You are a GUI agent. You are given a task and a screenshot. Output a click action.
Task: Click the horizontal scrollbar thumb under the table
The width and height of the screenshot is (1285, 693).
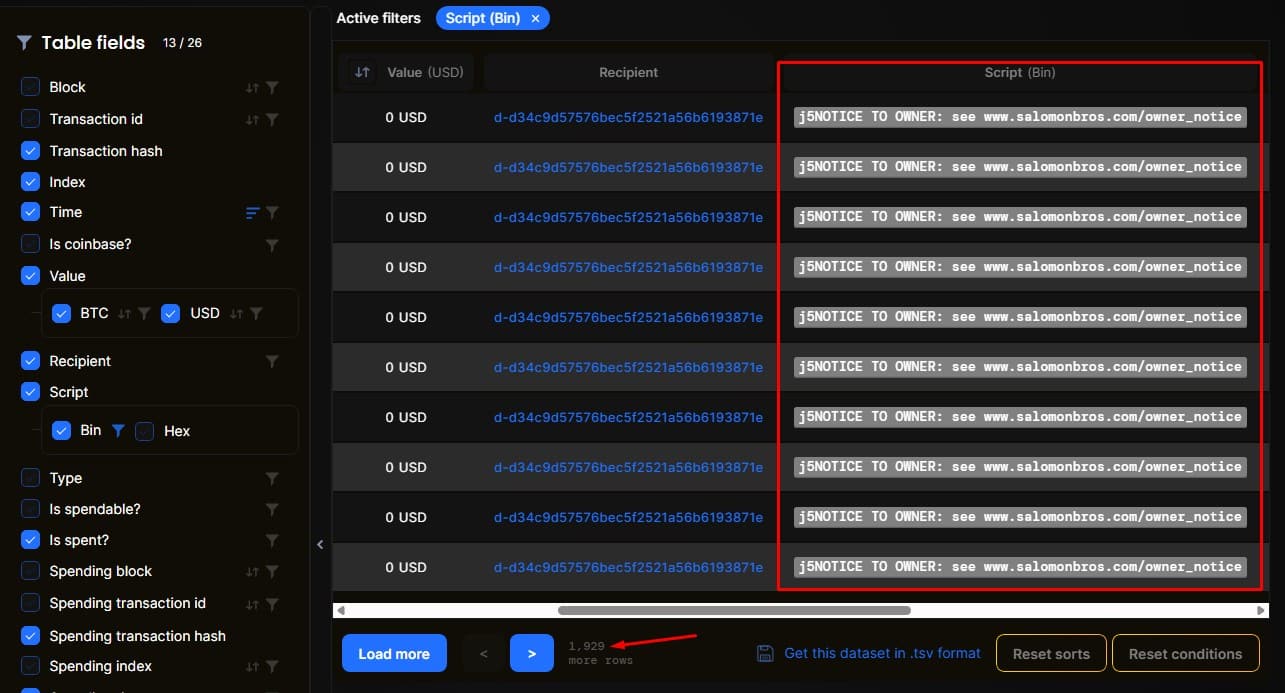tap(734, 610)
